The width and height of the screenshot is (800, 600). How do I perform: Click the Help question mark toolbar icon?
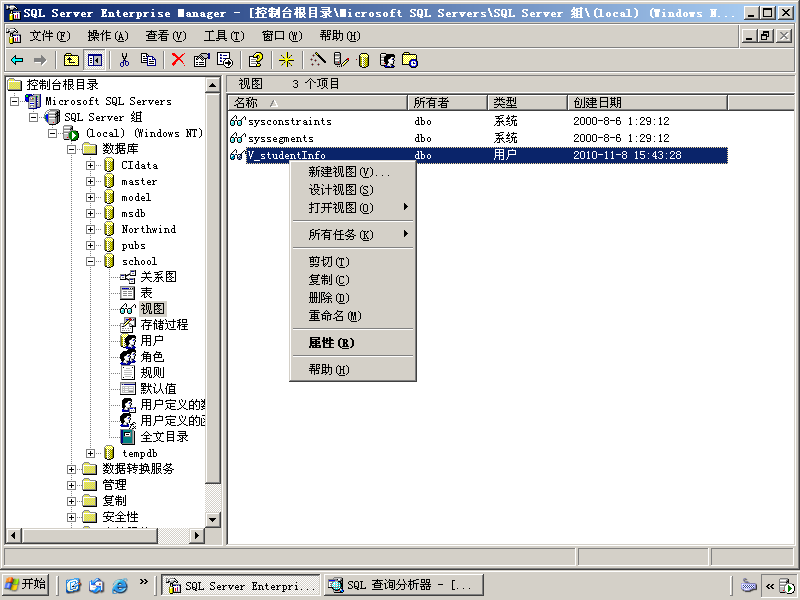tap(256, 60)
